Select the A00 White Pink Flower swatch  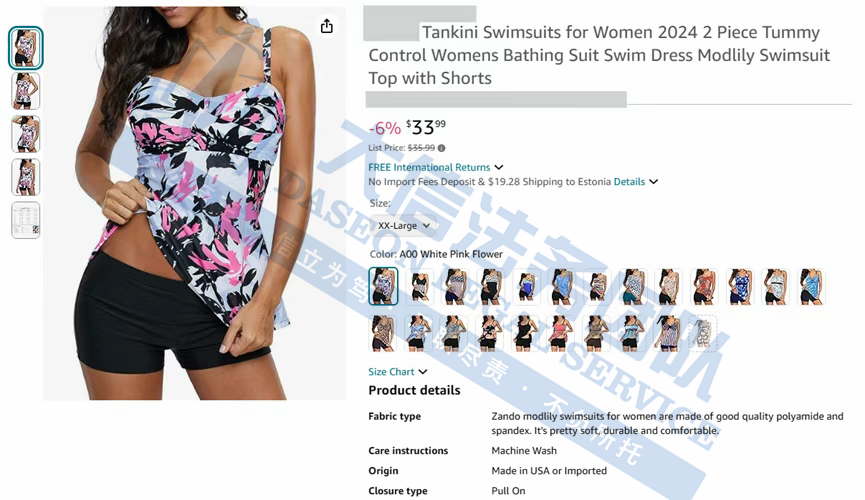[x=383, y=286]
